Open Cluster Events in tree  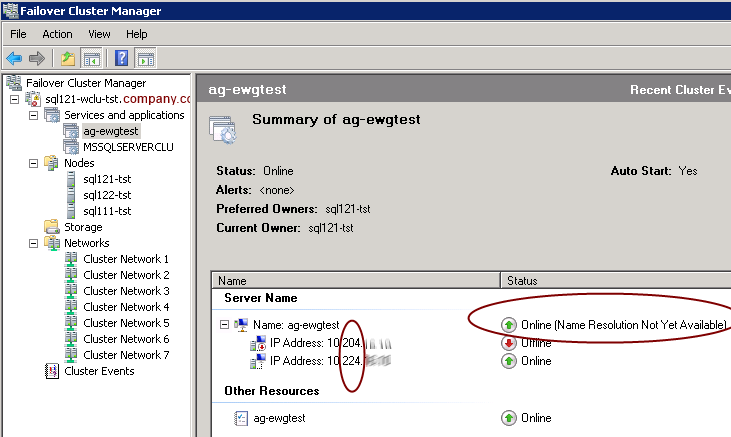(99, 371)
